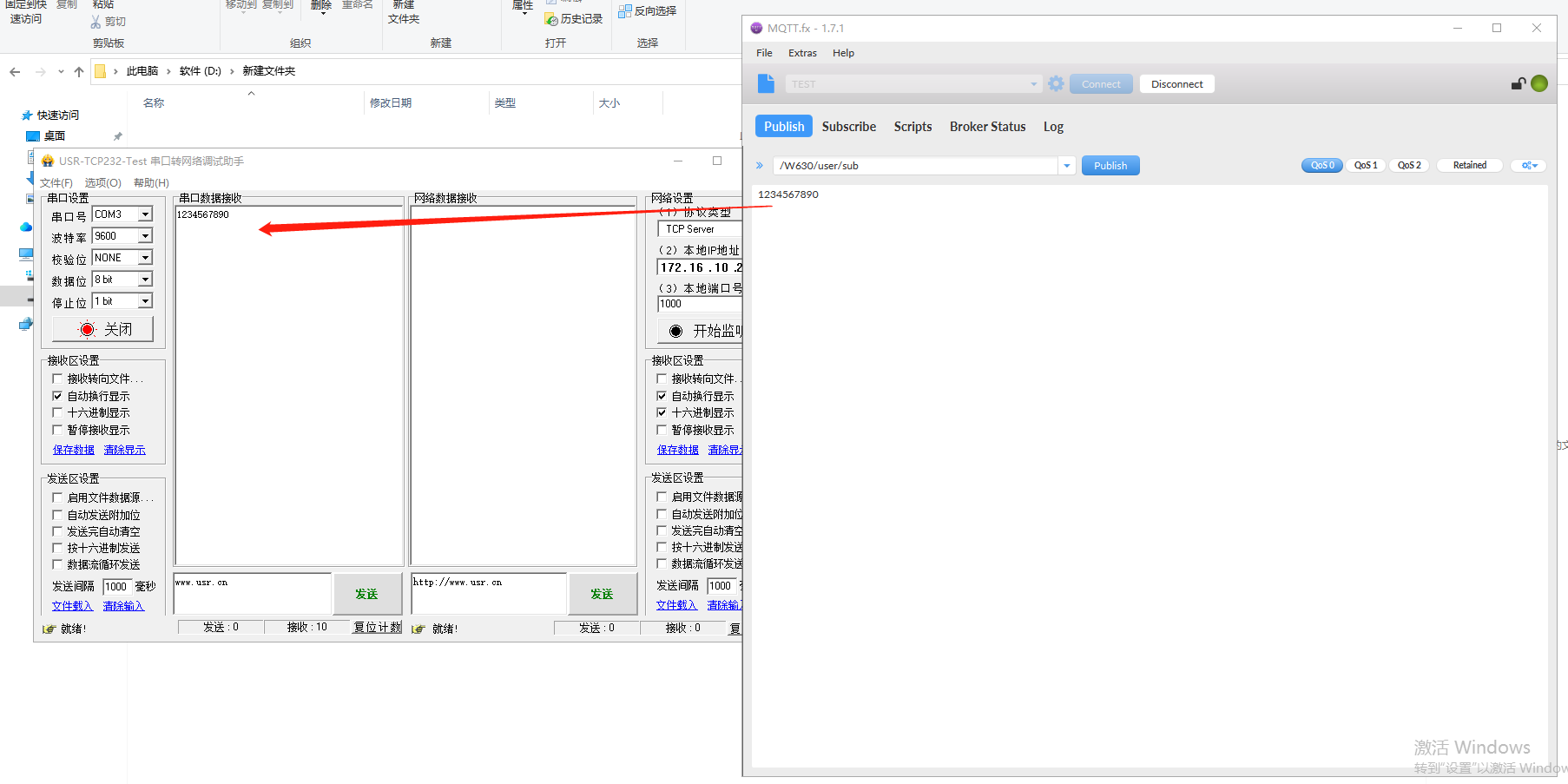The width and height of the screenshot is (1568, 784).
Task: Open the MQTT.fx connection settings gear
Action: (1056, 84)
